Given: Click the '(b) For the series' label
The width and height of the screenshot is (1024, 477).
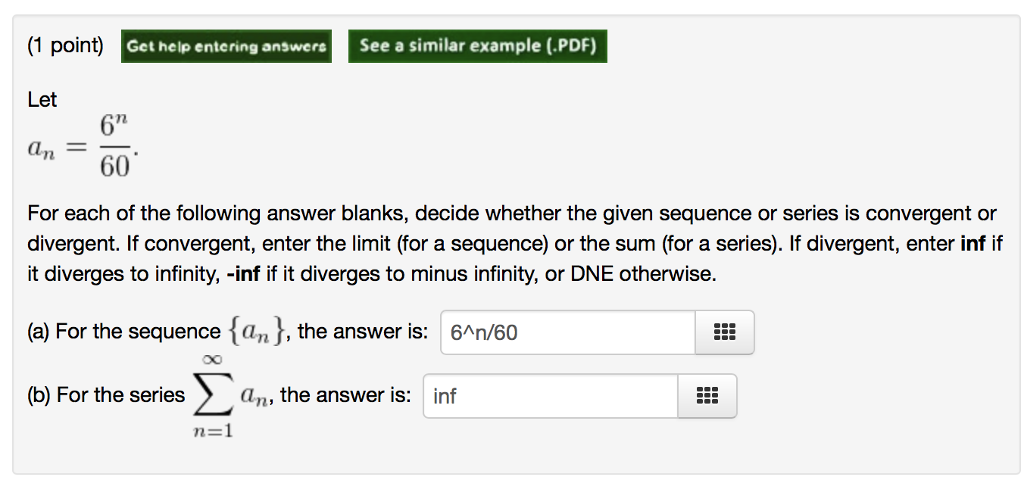Looking at the screenshot, I should 106,396.
